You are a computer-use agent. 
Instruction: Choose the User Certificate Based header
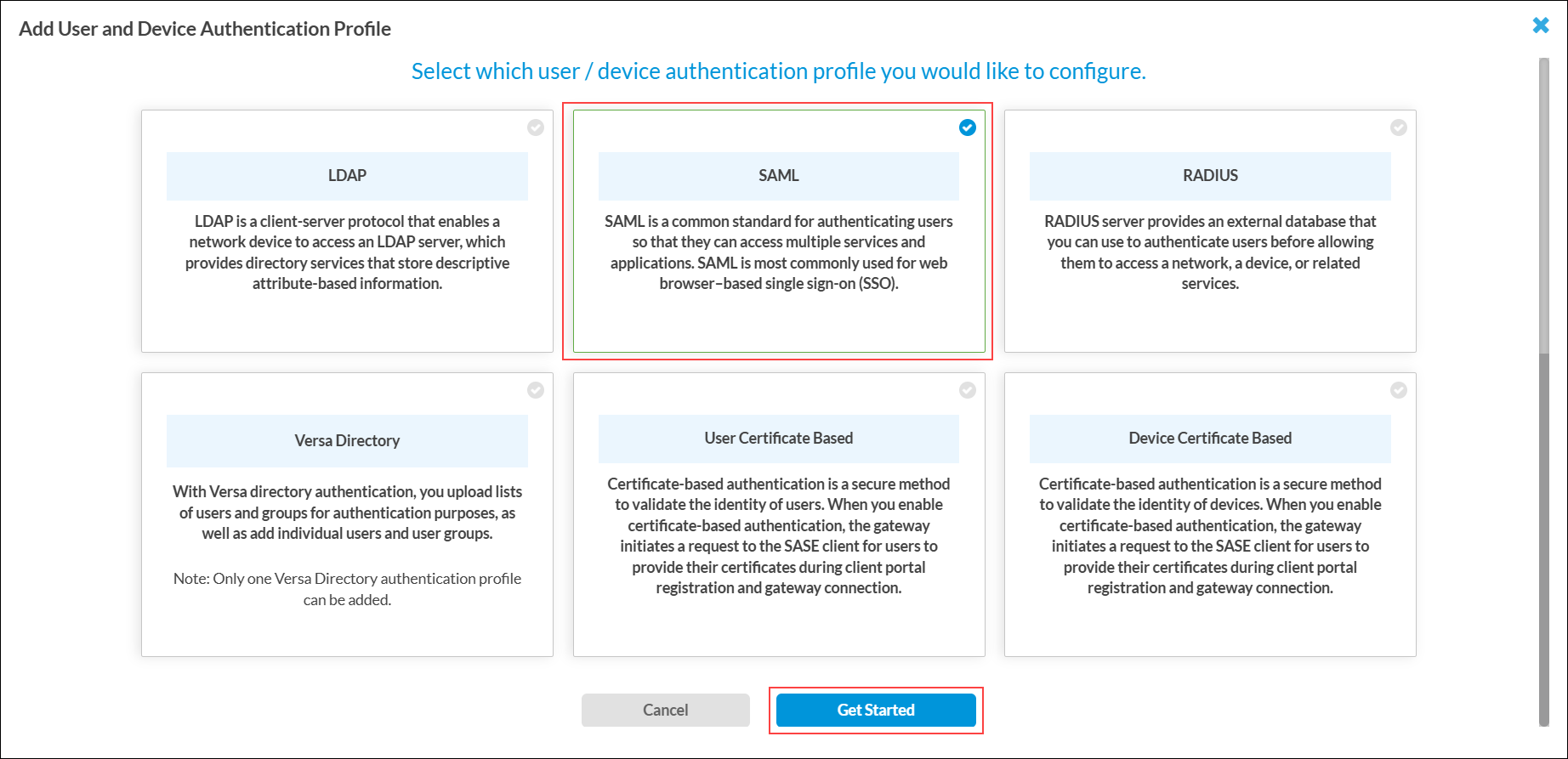(779, 439)
